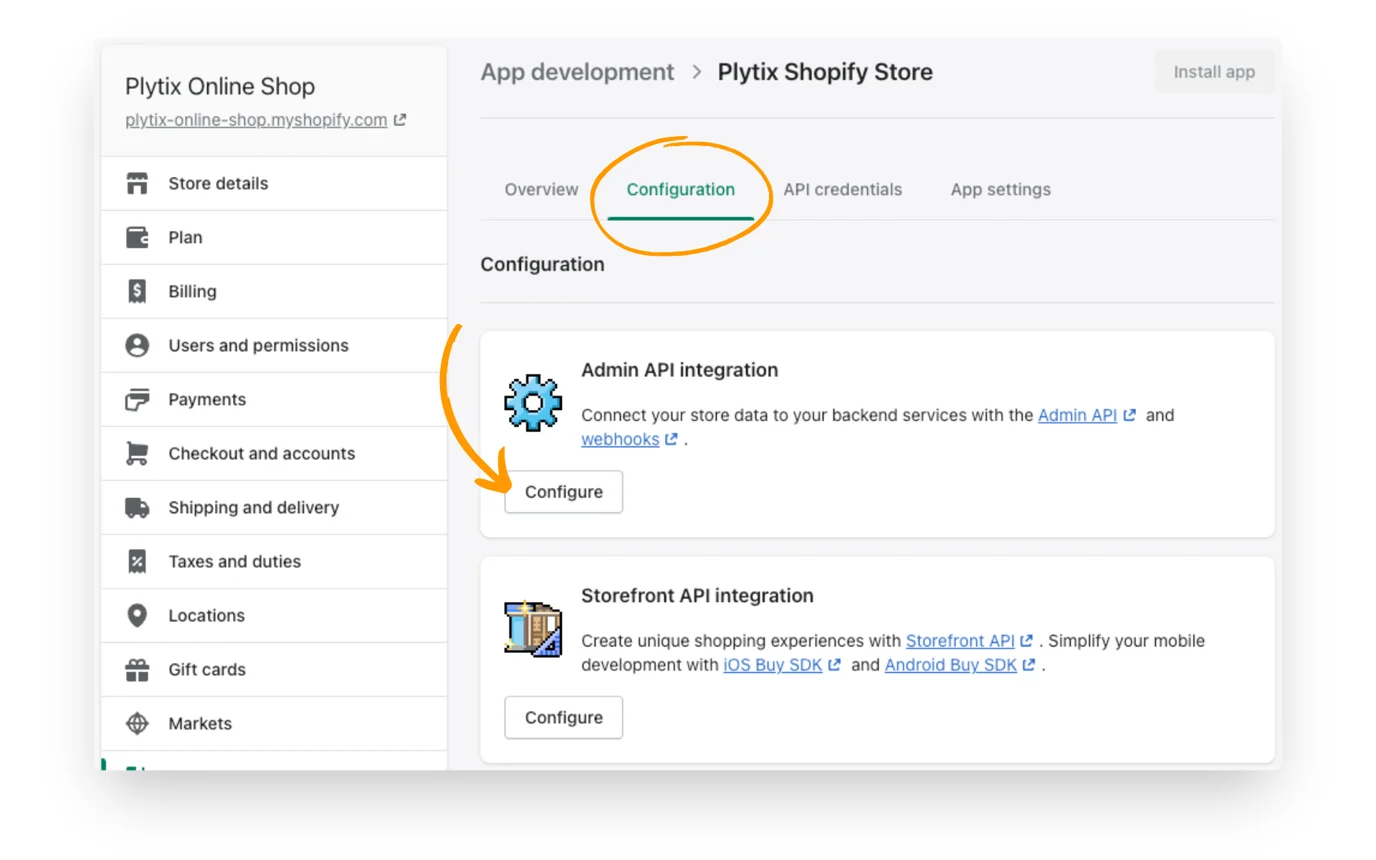1376x860 pixels.
Task: Switch to the Overview tab
Action: (x=540, y=189)
